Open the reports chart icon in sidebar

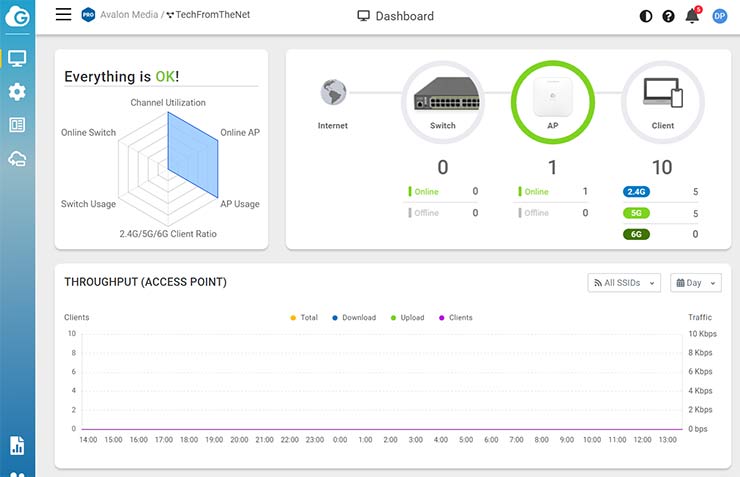coord(17,445)
